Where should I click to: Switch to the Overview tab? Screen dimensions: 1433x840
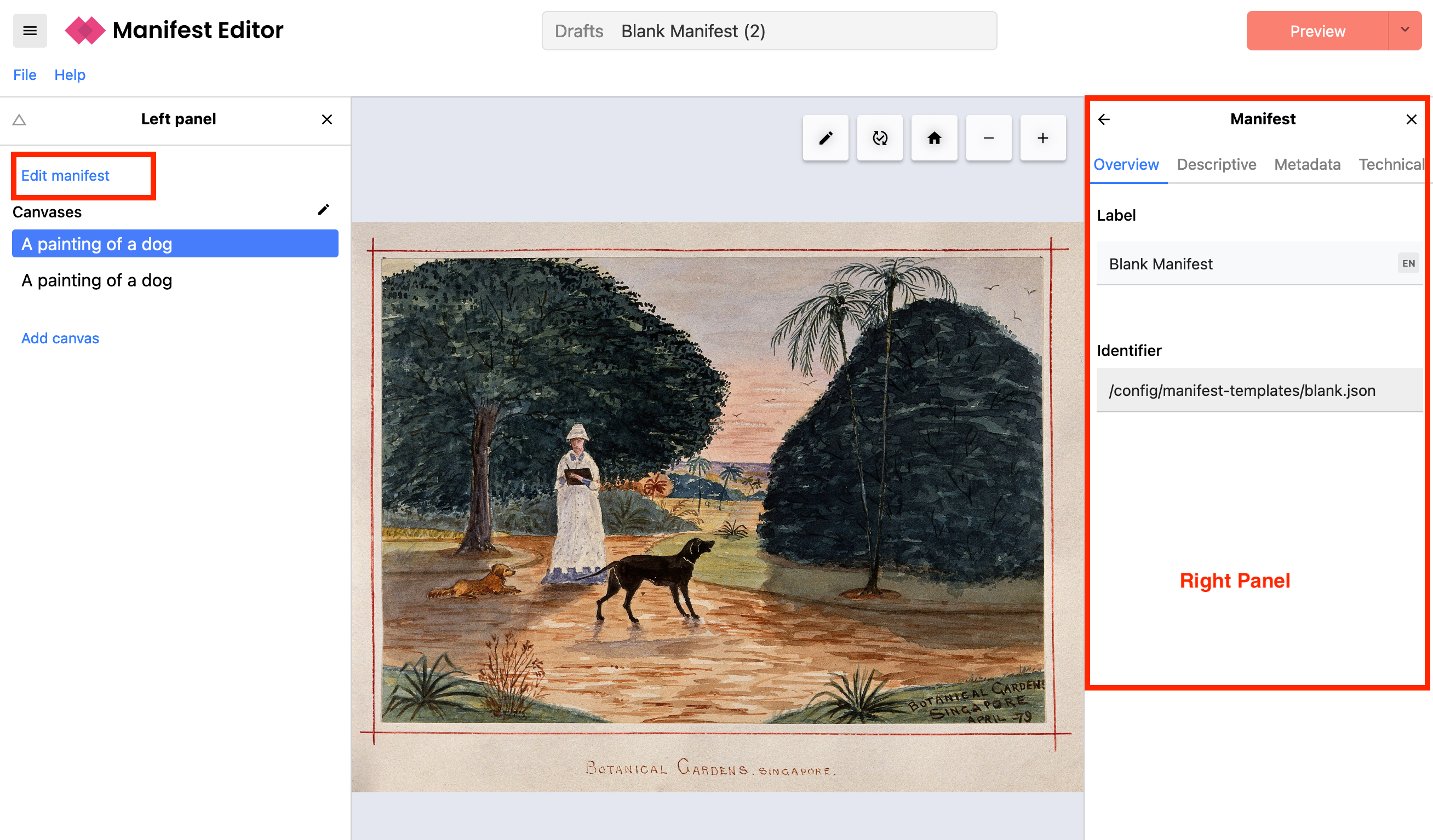[1126, 165]
